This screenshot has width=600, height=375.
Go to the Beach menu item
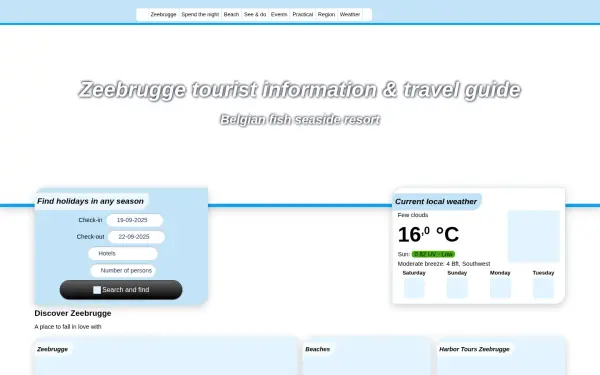231,15
